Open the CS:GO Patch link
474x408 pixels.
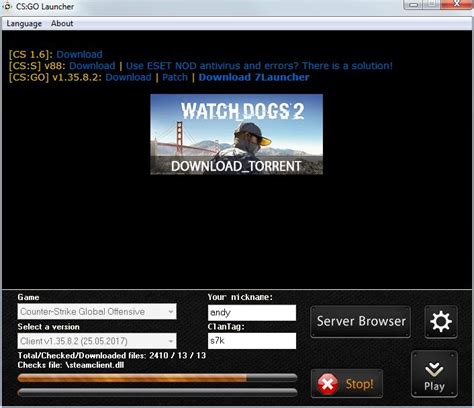(175, 77)
